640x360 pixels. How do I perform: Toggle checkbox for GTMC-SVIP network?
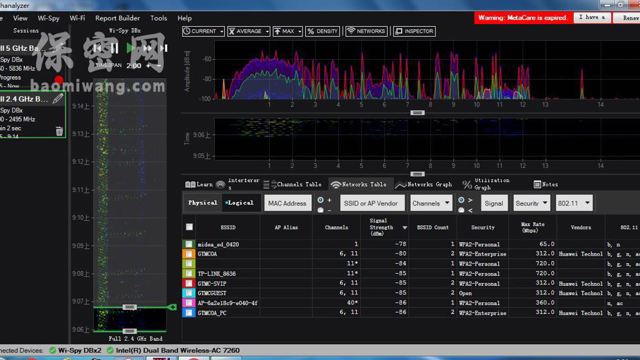189,283
